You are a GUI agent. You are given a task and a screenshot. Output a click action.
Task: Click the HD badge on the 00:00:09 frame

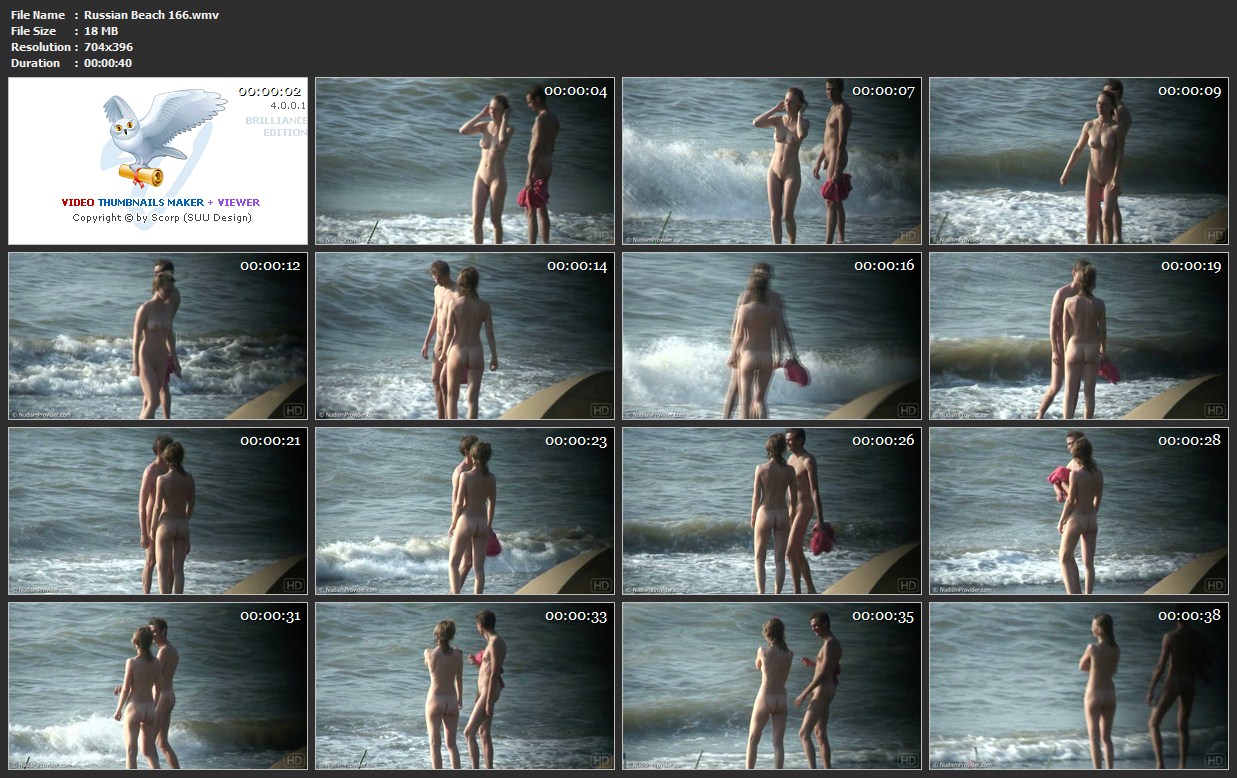[x=1215, y=236]
